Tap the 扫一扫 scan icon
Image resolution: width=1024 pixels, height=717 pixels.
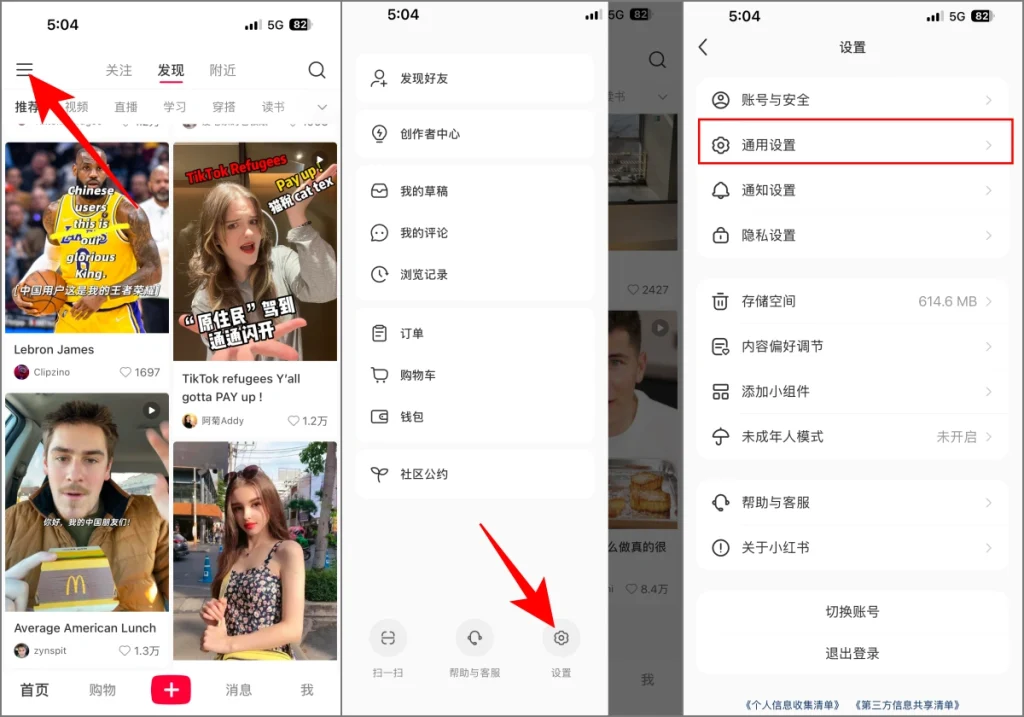tap(388, 638)
